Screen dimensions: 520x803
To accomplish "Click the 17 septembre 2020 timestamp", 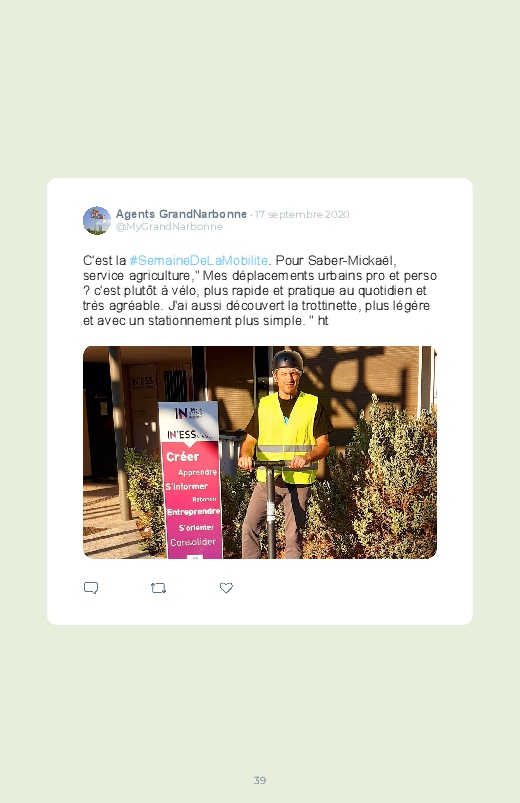I will tap(302, 215).
